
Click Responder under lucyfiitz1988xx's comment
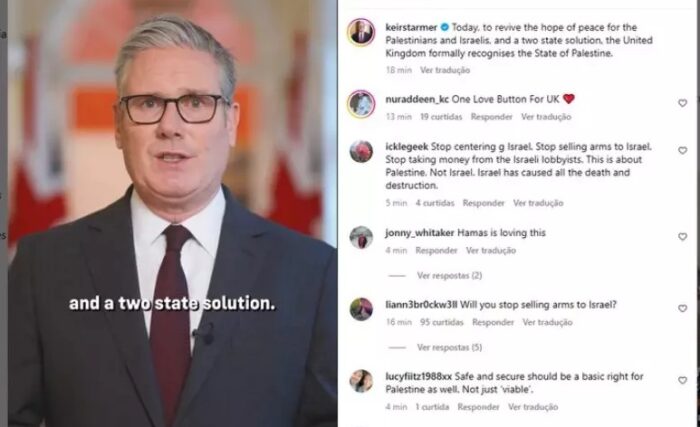coord(478,407)
